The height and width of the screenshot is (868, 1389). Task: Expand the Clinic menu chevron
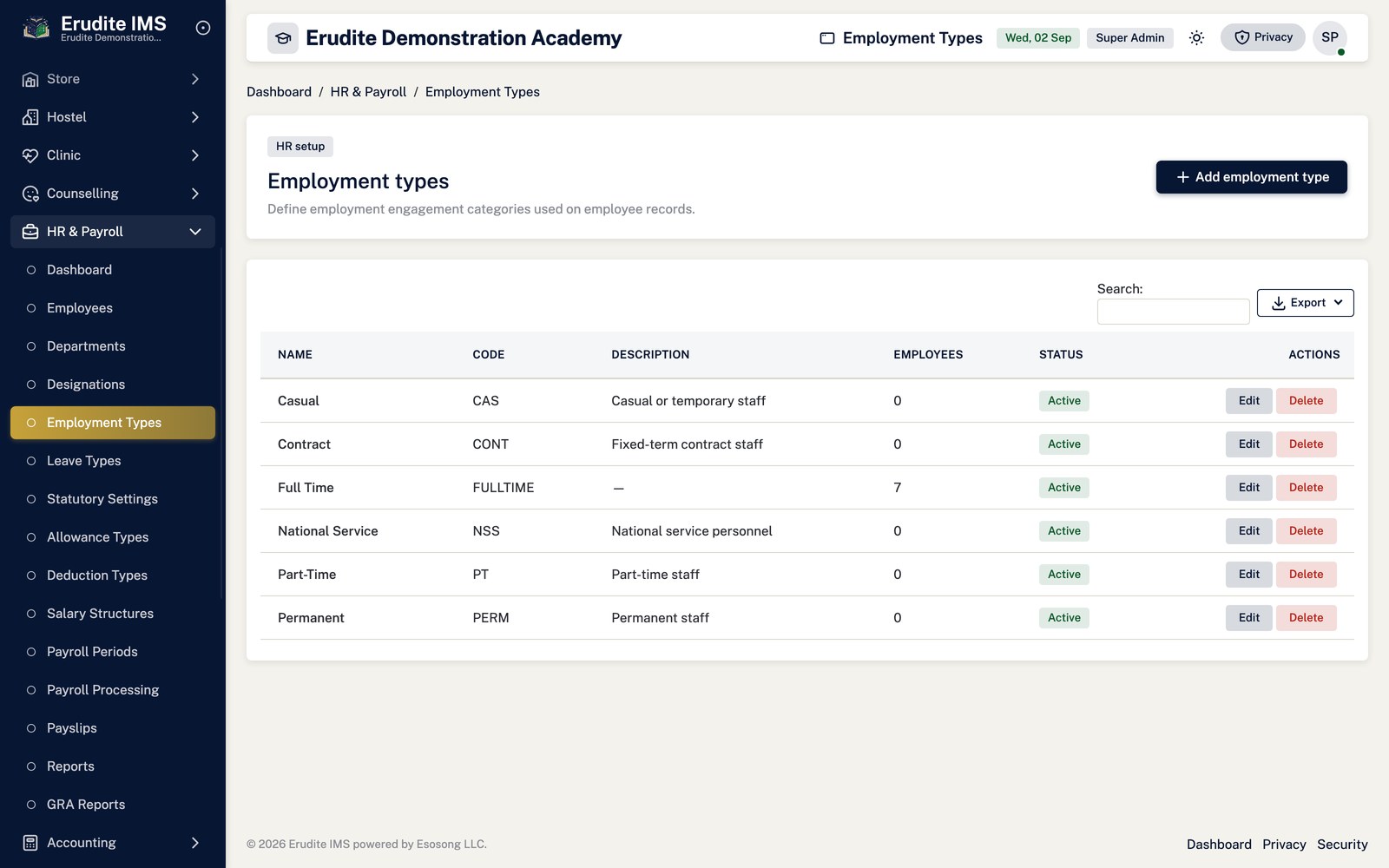coord(195,155)
